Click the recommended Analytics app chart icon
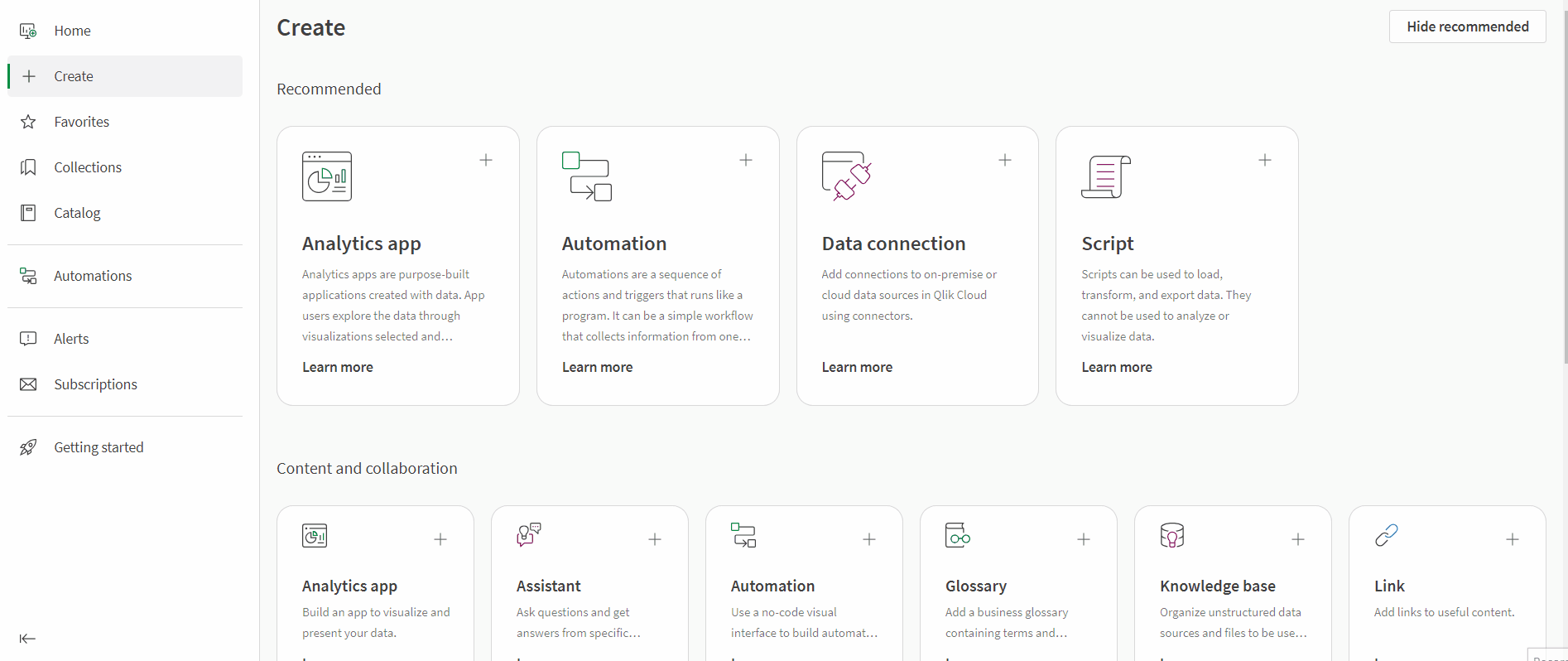The image size is (1568, 661). 327,176
